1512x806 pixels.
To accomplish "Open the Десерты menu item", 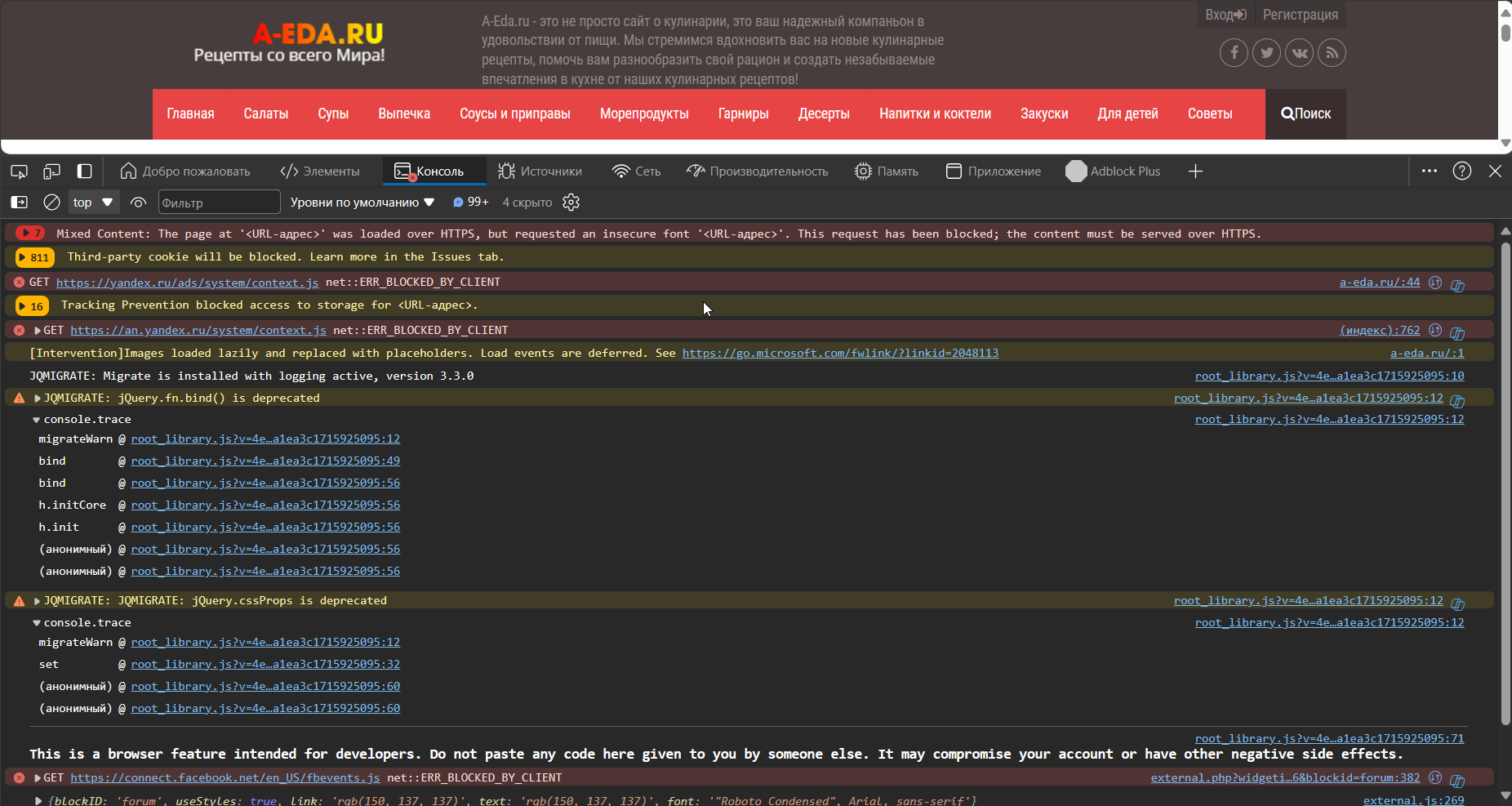I will [824, 114].
